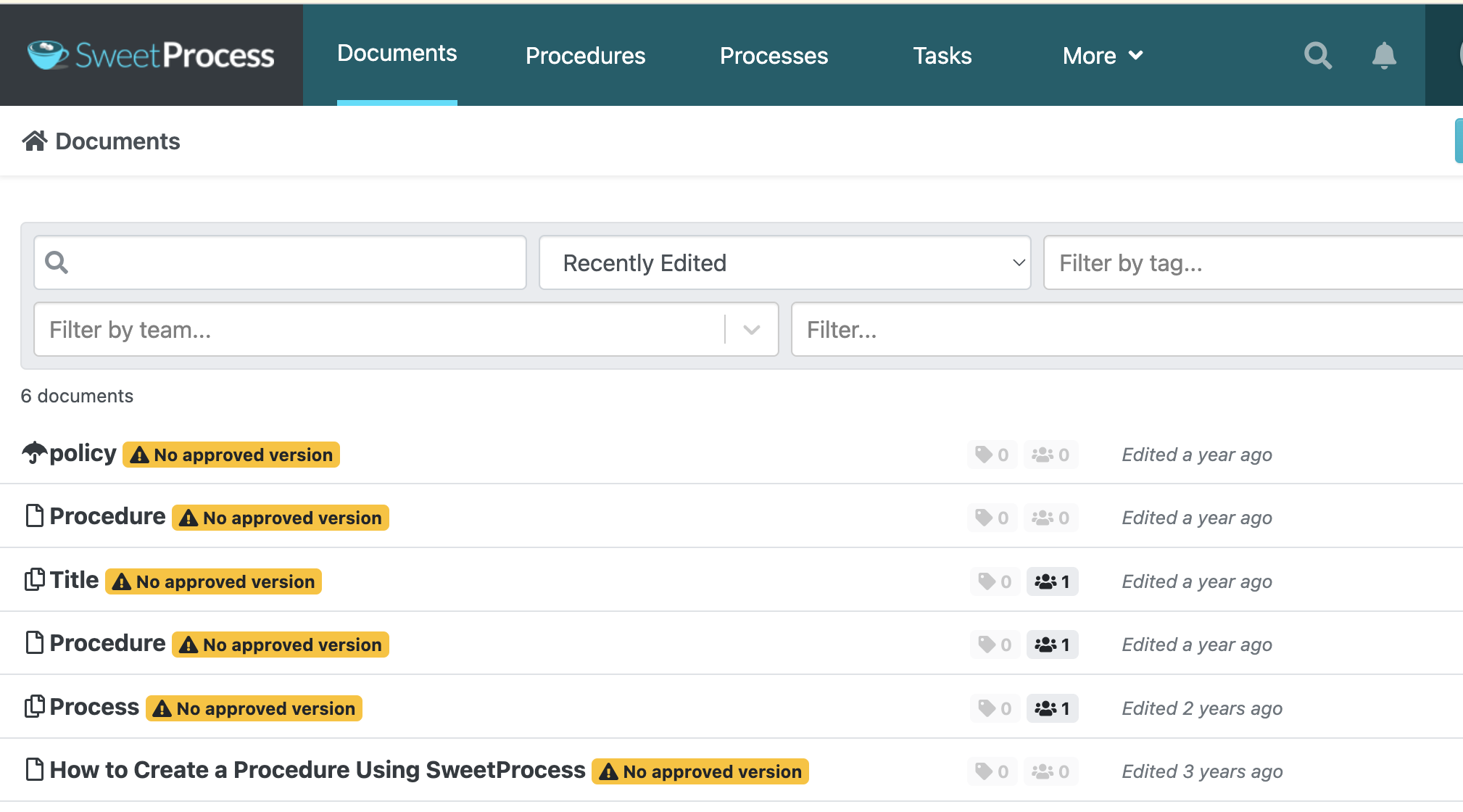This screenshot has height=812, width=1463.
Task: Click the copy-file icon of the Title document
Action: pyautogui.click(x=34, y=580)
